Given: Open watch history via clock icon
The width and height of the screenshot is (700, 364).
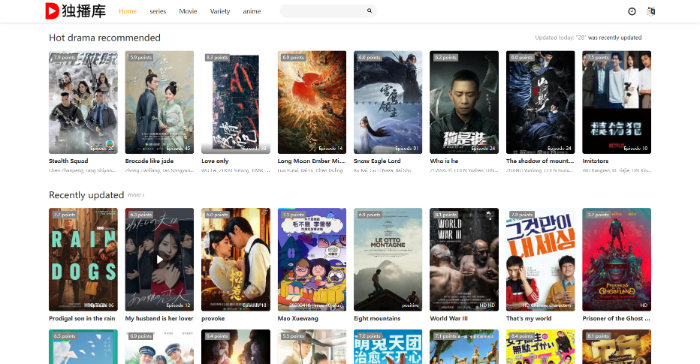Looking at the screenshot, I should (x=632, y=12).
